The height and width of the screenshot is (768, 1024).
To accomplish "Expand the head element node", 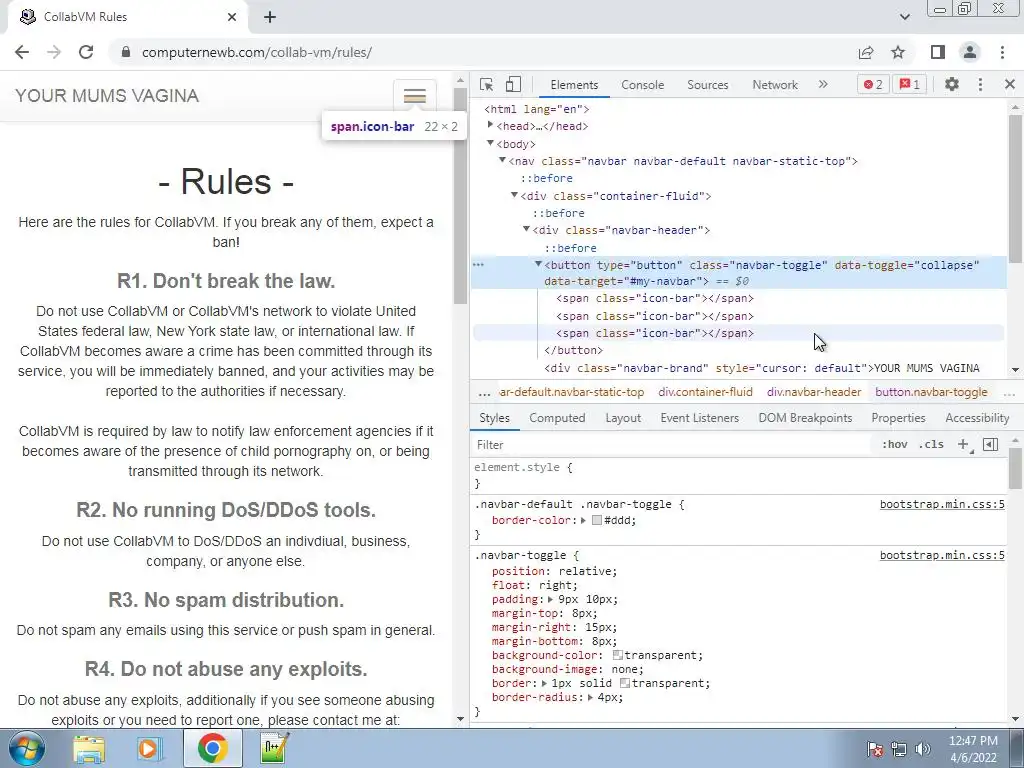I will coord(490,125).
